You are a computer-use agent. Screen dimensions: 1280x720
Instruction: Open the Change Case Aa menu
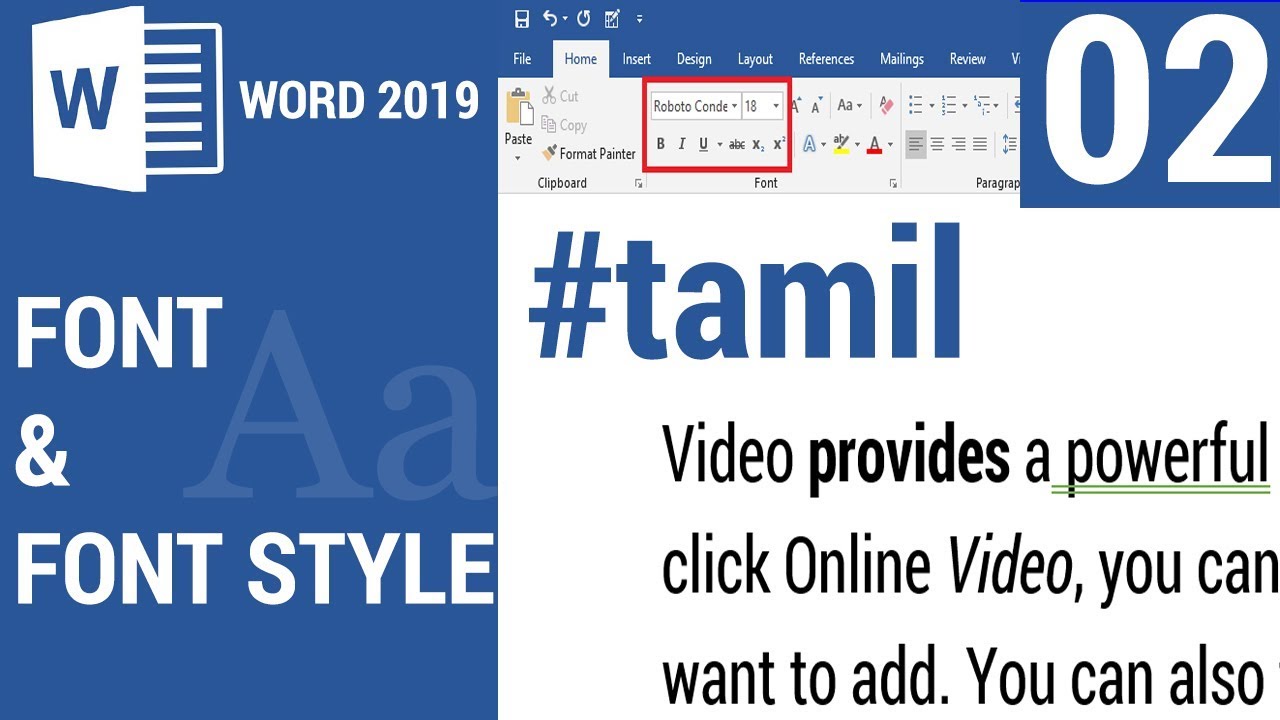pyautogui.click(x=850, y=105)
